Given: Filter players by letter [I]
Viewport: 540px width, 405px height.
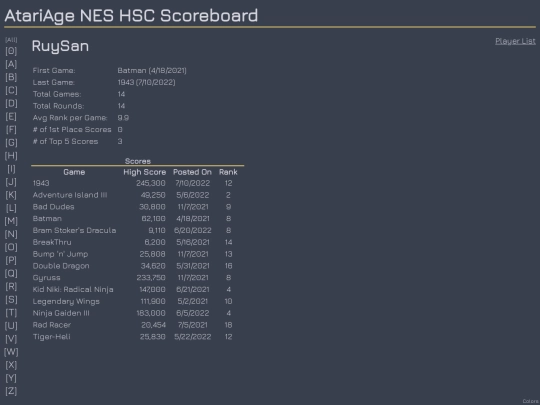Looking at the screenshot, I should (x=11, y=169).
